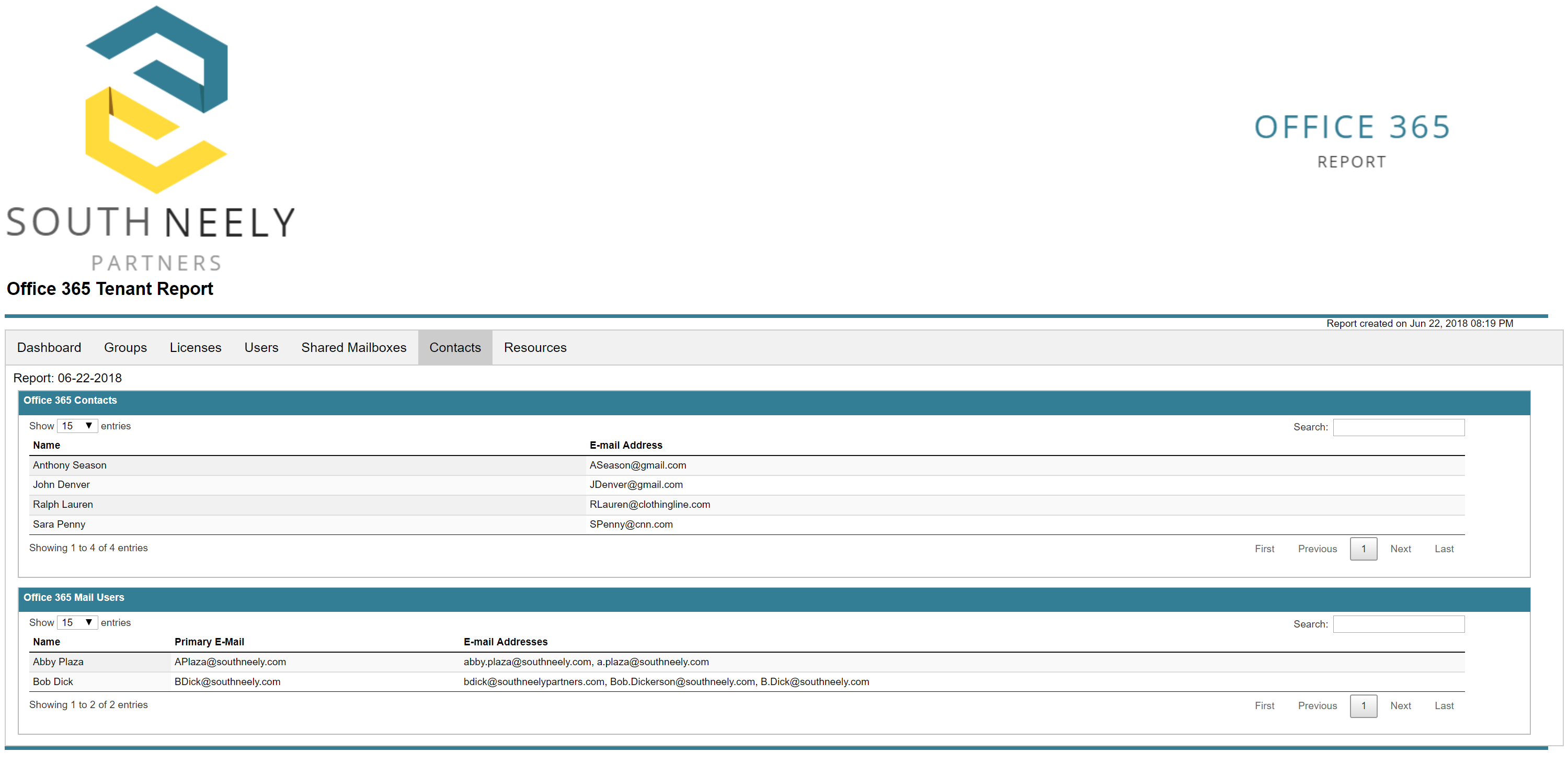This screenshot has height=763, width=1568.
Task: Go to the Users tab
Action: click(261, 347)
